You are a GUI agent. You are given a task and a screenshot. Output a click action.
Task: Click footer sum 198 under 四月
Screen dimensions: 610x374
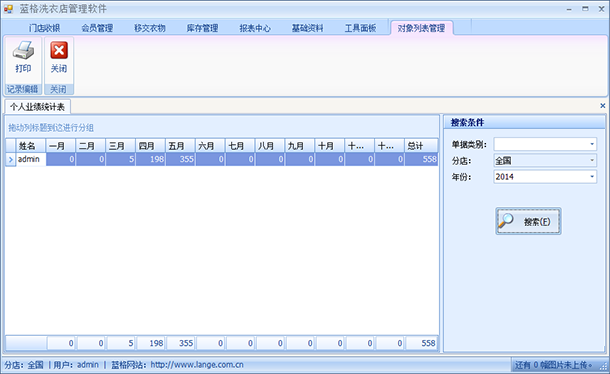151,343
